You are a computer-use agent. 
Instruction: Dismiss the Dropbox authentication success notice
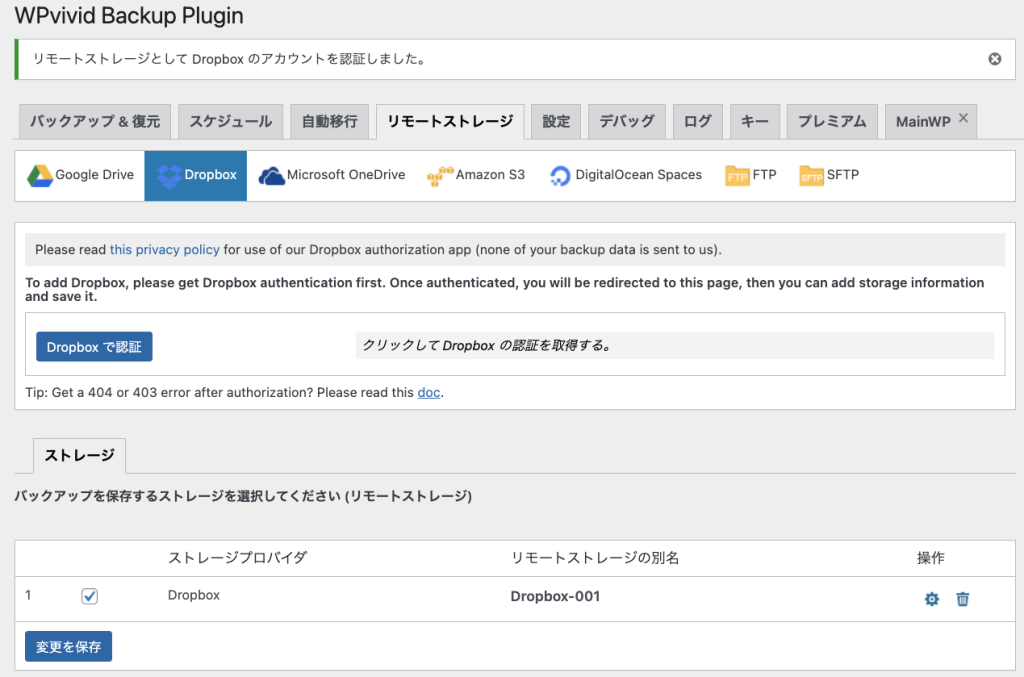click(994, 58)
